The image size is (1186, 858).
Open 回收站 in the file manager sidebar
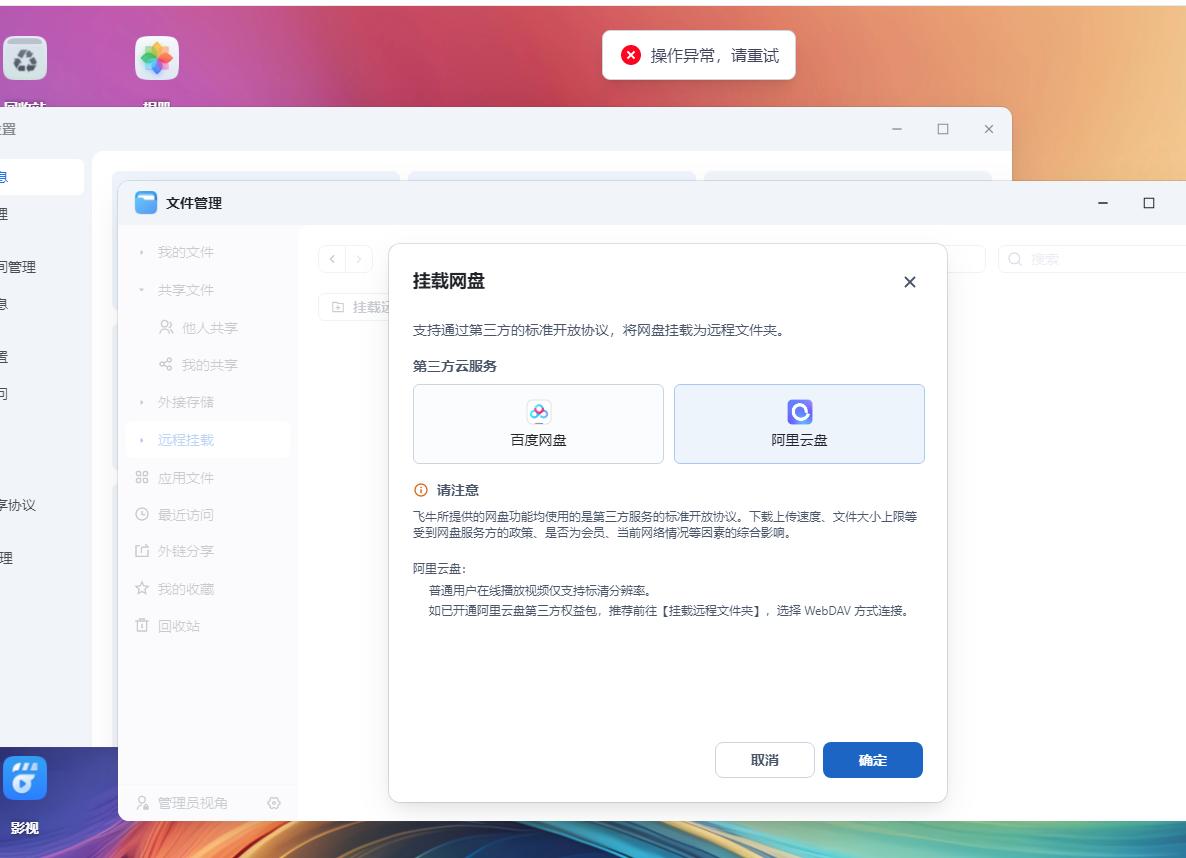168,626
